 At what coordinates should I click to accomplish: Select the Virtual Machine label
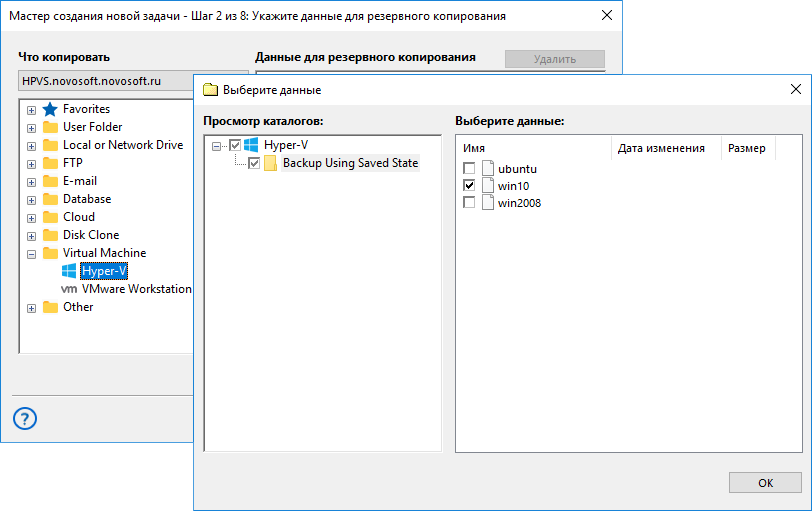pos(105,253)
